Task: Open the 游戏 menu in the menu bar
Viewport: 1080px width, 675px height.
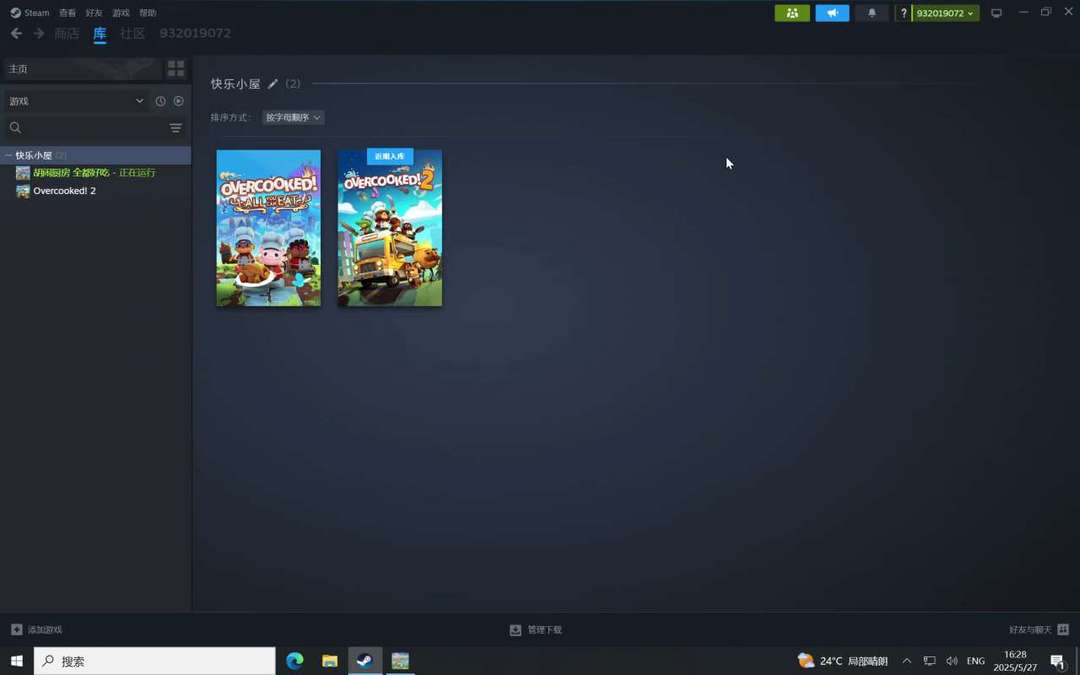Action: pos(121,12)
